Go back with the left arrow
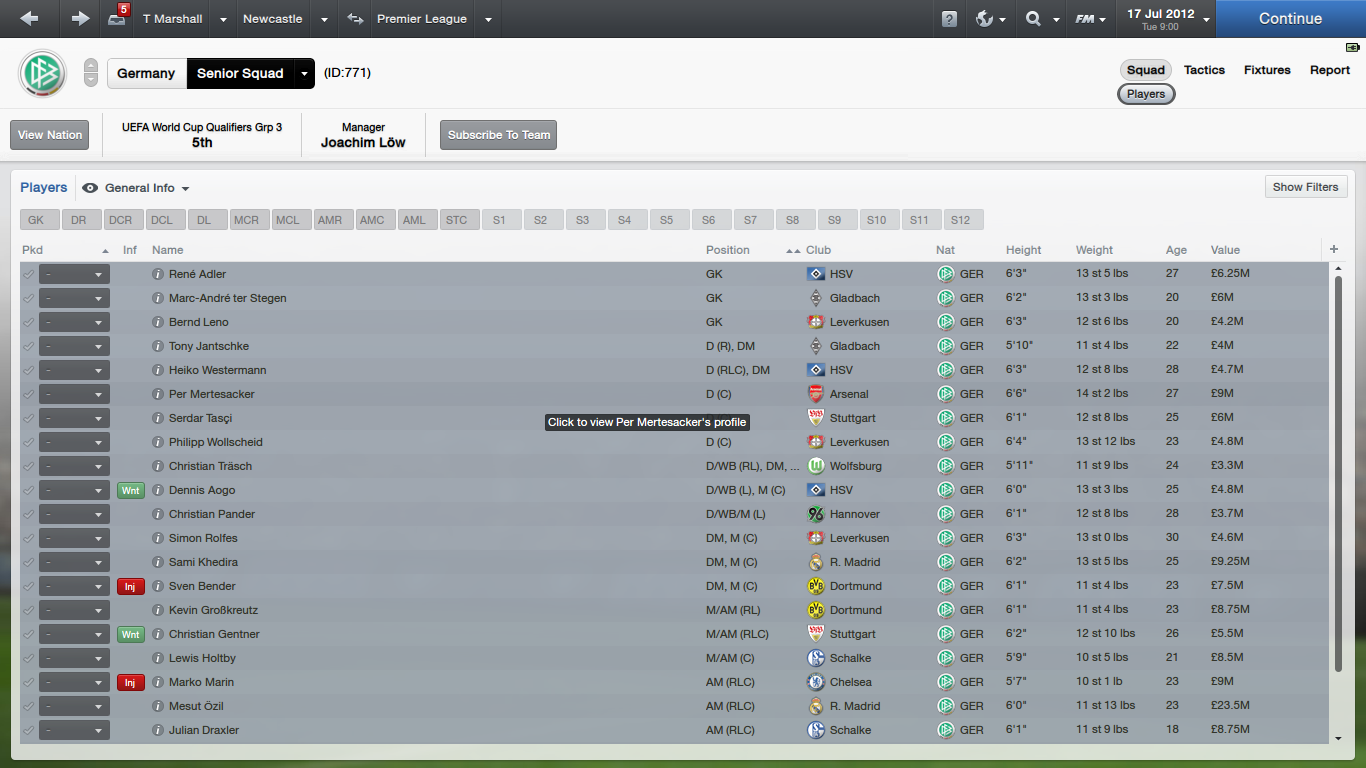The image size is (1366, 768). click(30, 19)
